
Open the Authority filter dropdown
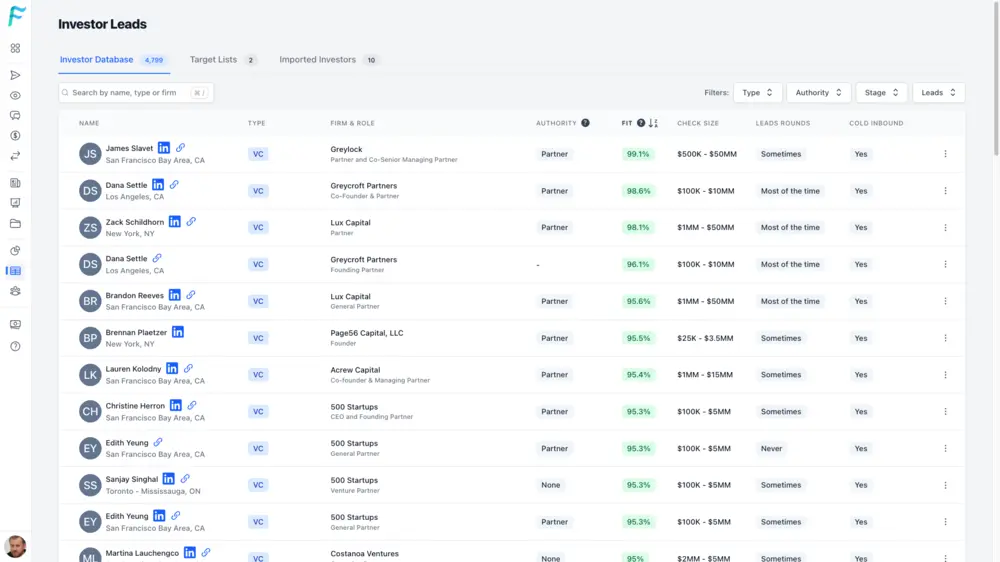coord(818,92)
